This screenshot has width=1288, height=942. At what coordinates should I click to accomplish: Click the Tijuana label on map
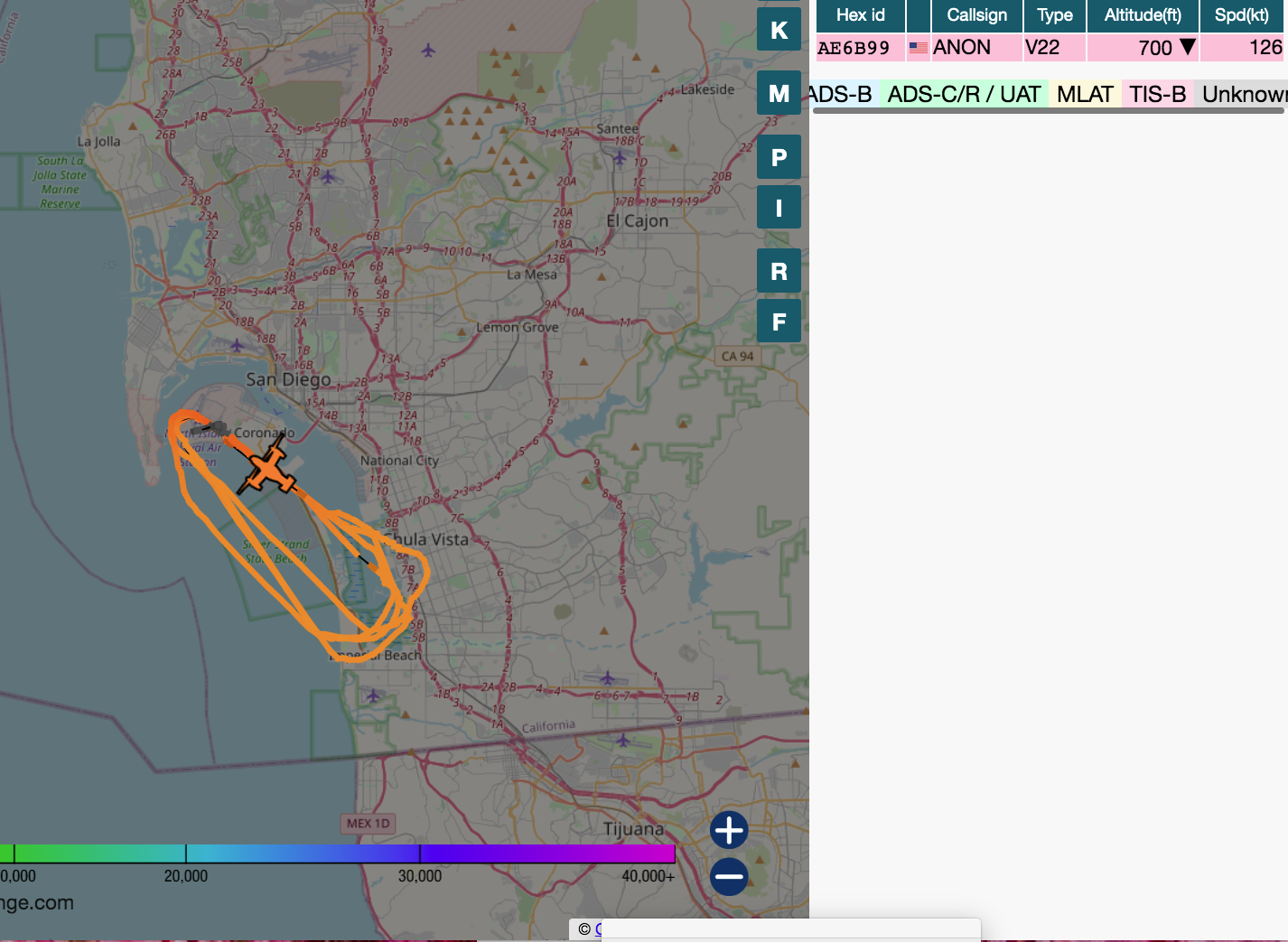[633, 829]
